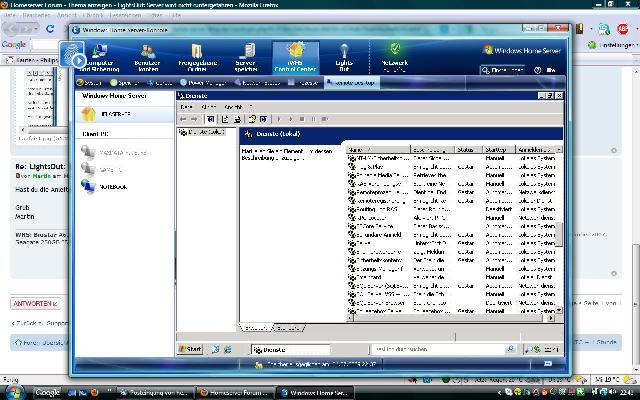Switch to Homeserver Forum taskbar button
Screen dimensions: 640x400
coord(235,393)
